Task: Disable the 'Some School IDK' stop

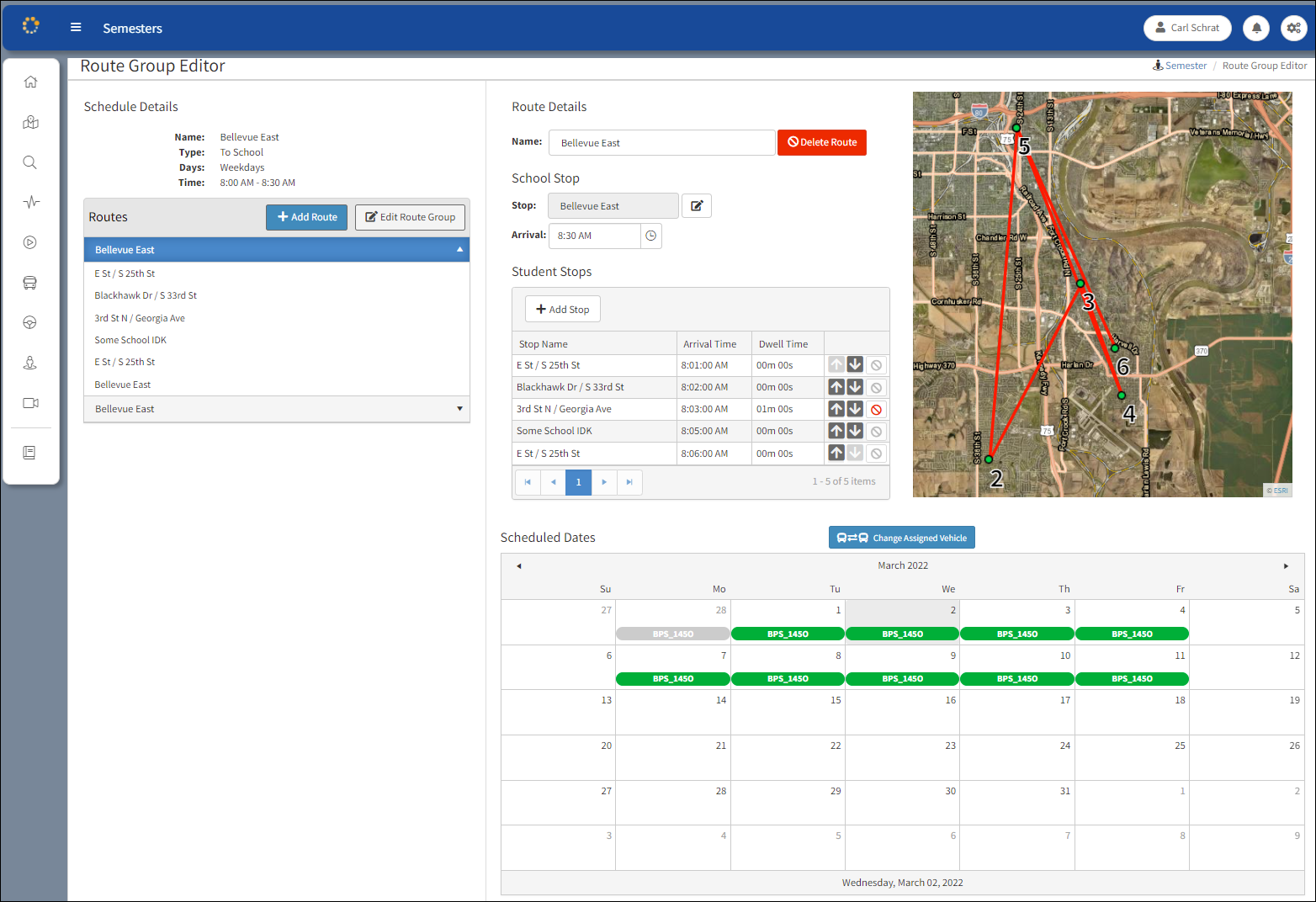Action: [876, 431]
